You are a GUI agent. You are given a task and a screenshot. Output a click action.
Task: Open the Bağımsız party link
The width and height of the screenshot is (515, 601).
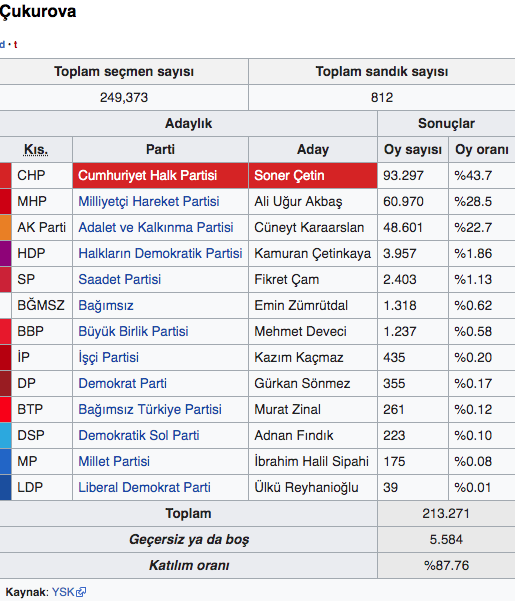pos(106,305)
